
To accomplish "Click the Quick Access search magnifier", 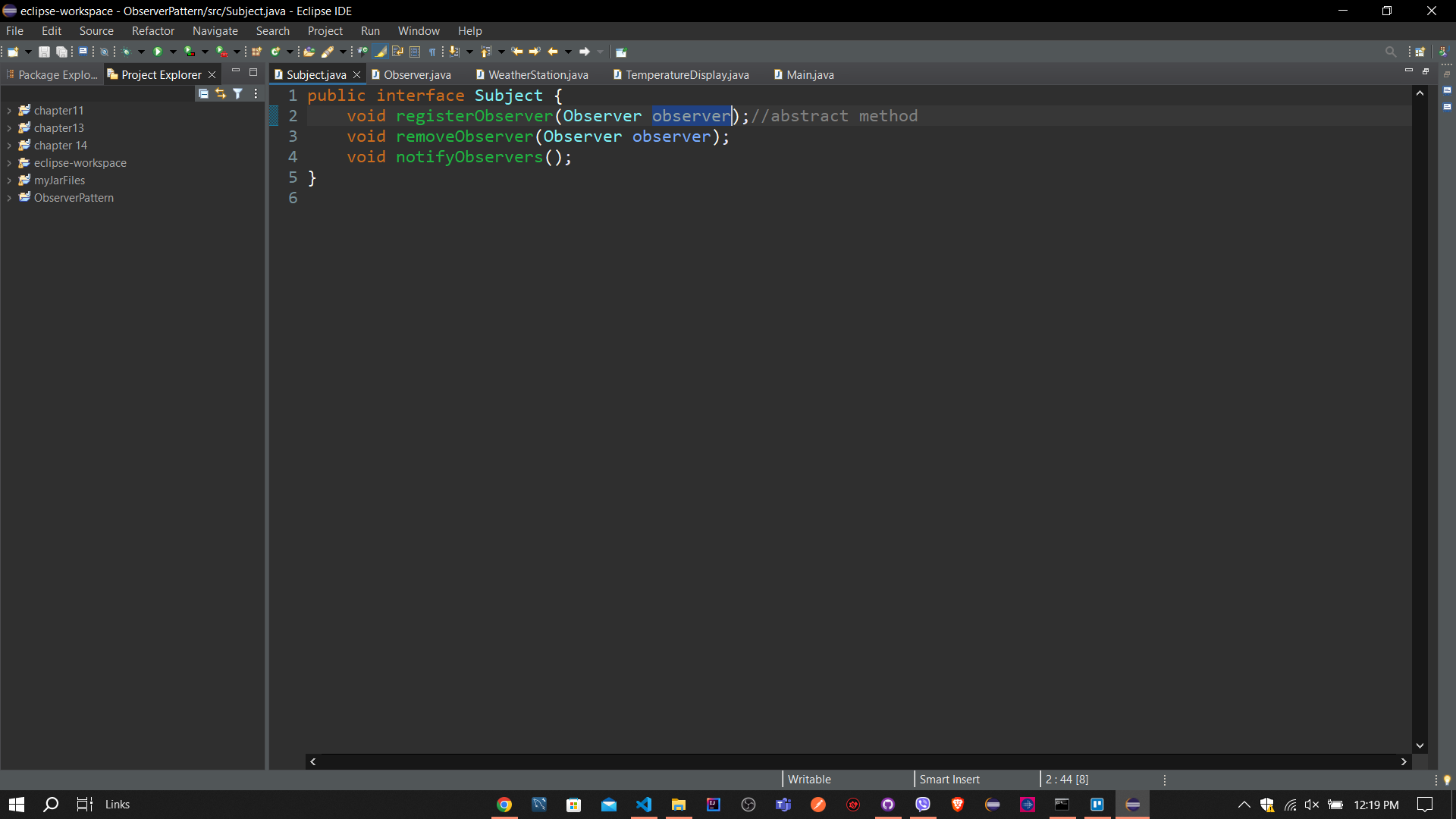I will tap(1390, 52).
